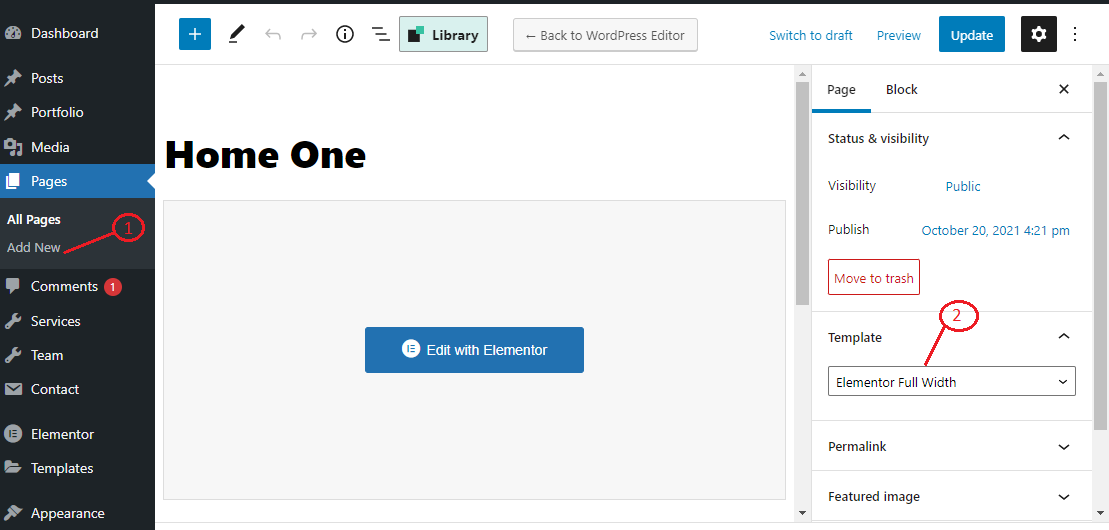Select the pencil Tools icon
Image resolution: width=1109 pixels, height=530 pixels.
tap(236, 34)
